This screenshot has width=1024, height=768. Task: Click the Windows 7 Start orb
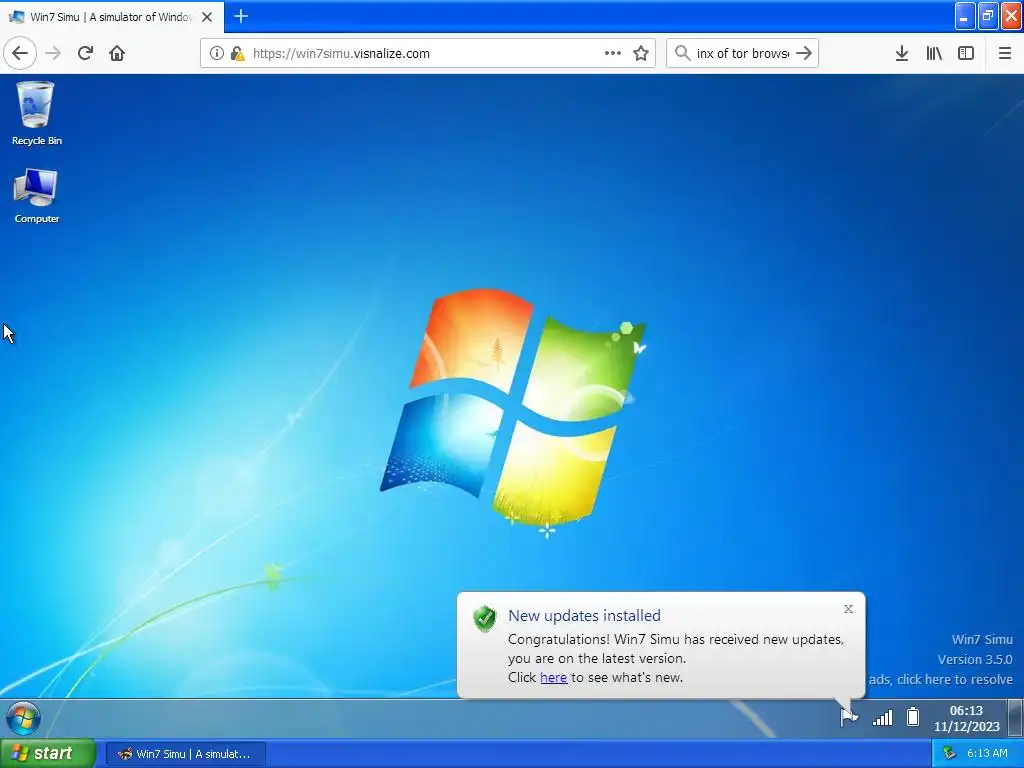24,718
